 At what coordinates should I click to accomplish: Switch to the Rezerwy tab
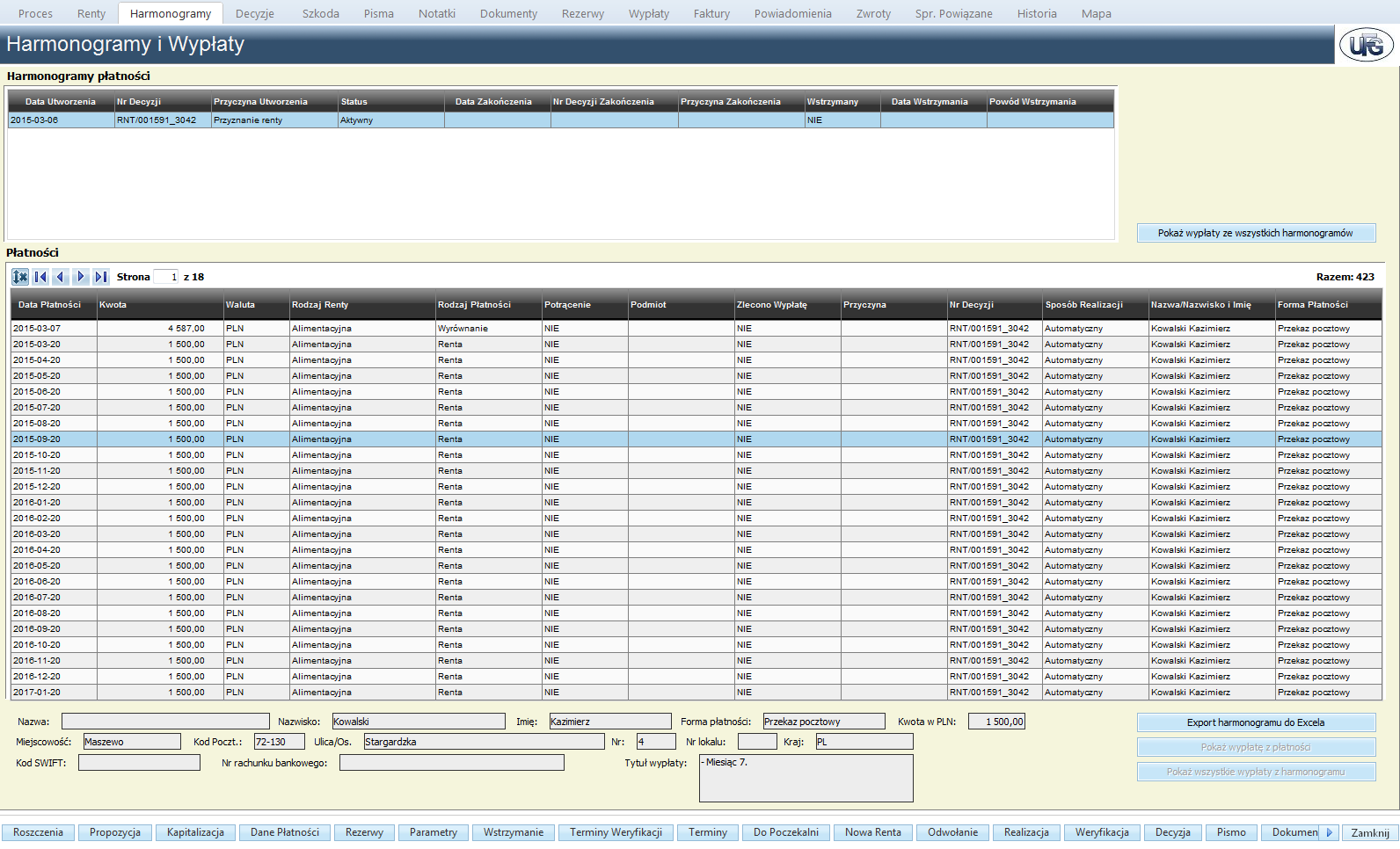point(583,13)
